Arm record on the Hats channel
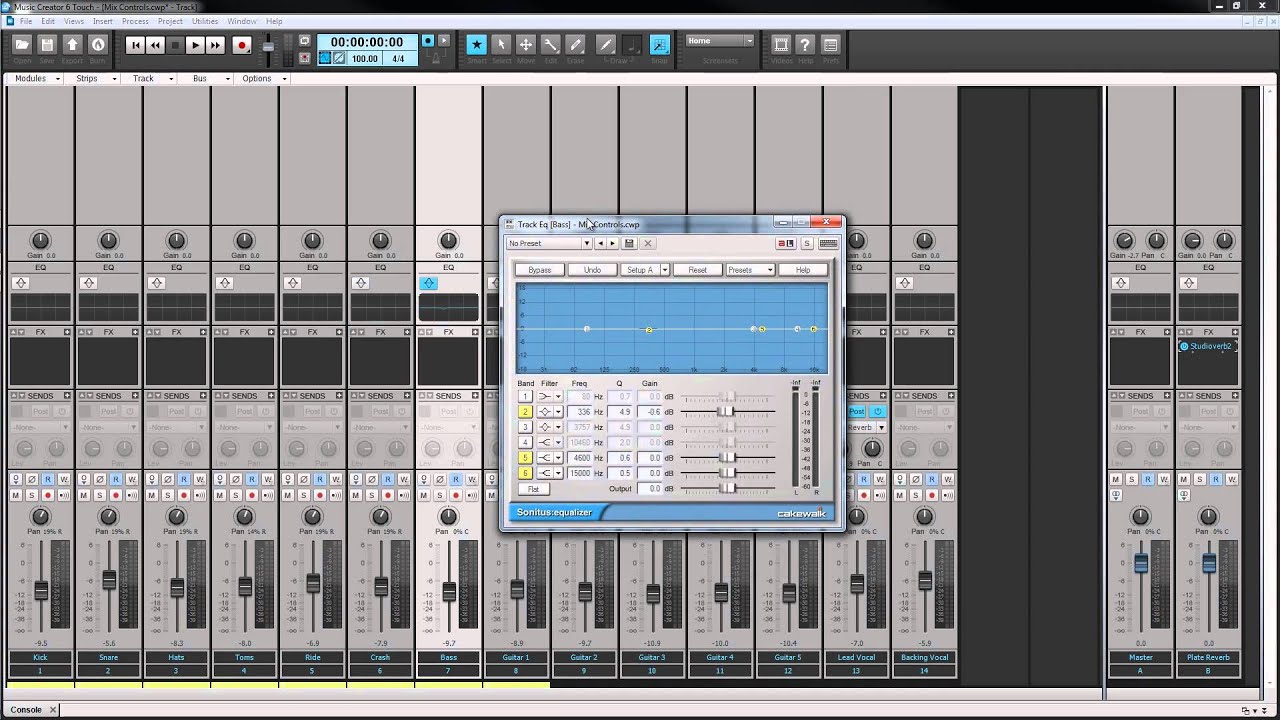This screenshot has width=1280, height=720. coord(184,495)
